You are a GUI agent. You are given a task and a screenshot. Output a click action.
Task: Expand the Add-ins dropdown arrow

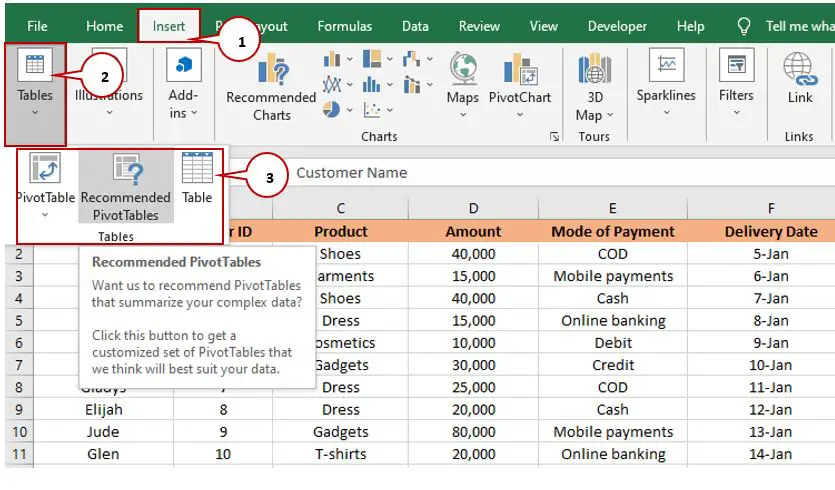point(194,113)
